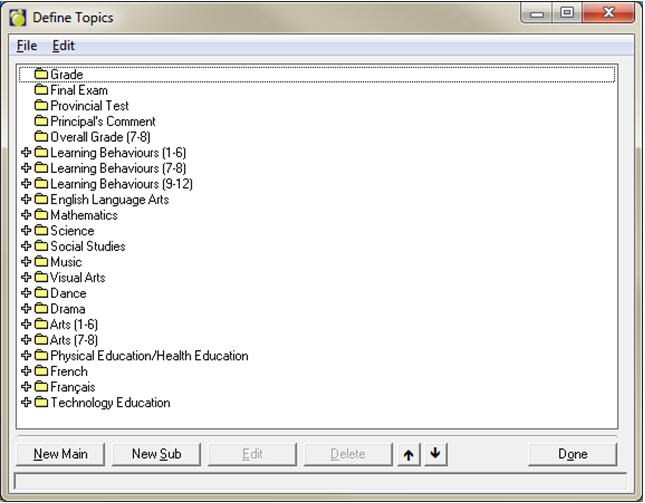Viewport: 645px width, 503px height.
Task: Click the New Sub button
Action: [156, 454]
